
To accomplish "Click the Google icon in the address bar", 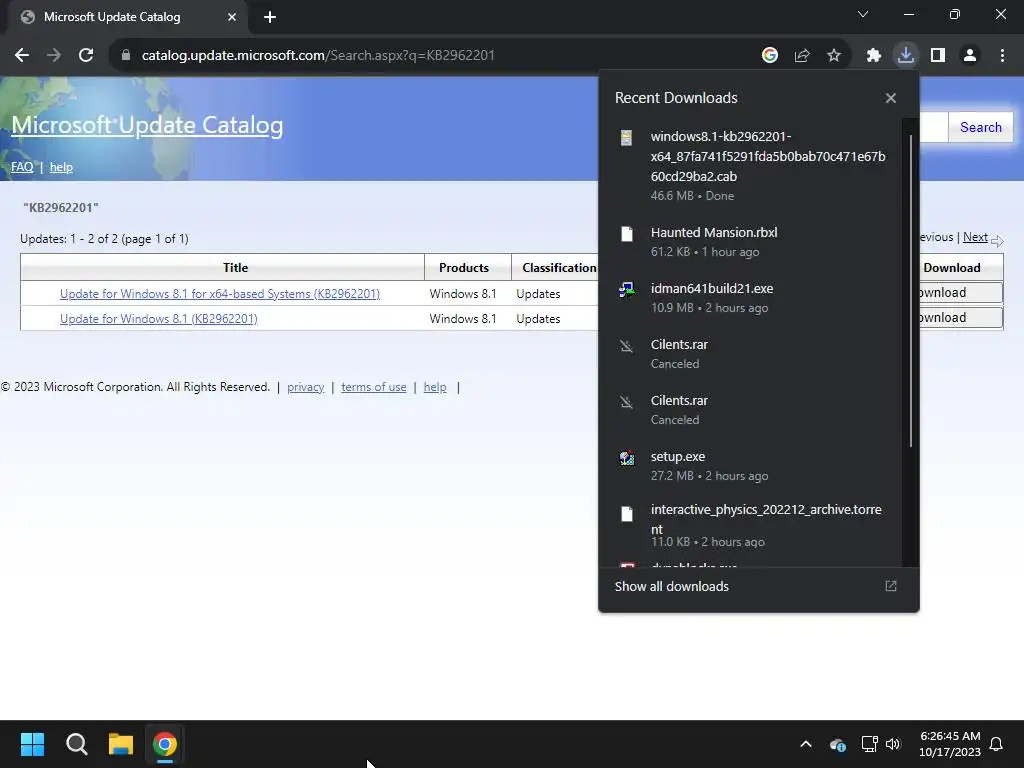I will click(770, 56).
